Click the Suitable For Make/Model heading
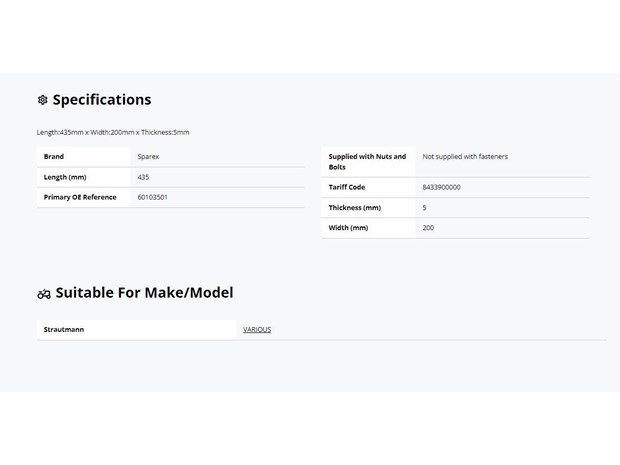The image size is (620, 465). [144, 293]
